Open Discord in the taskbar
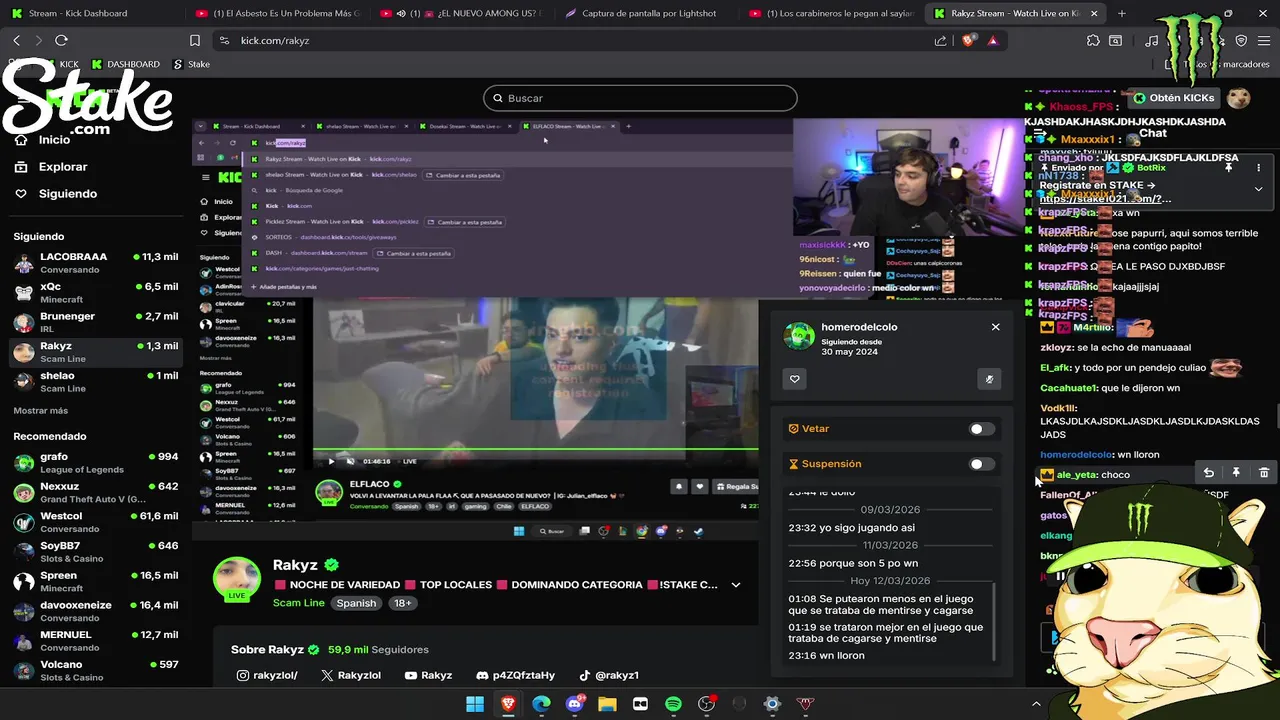 [574, 704]
